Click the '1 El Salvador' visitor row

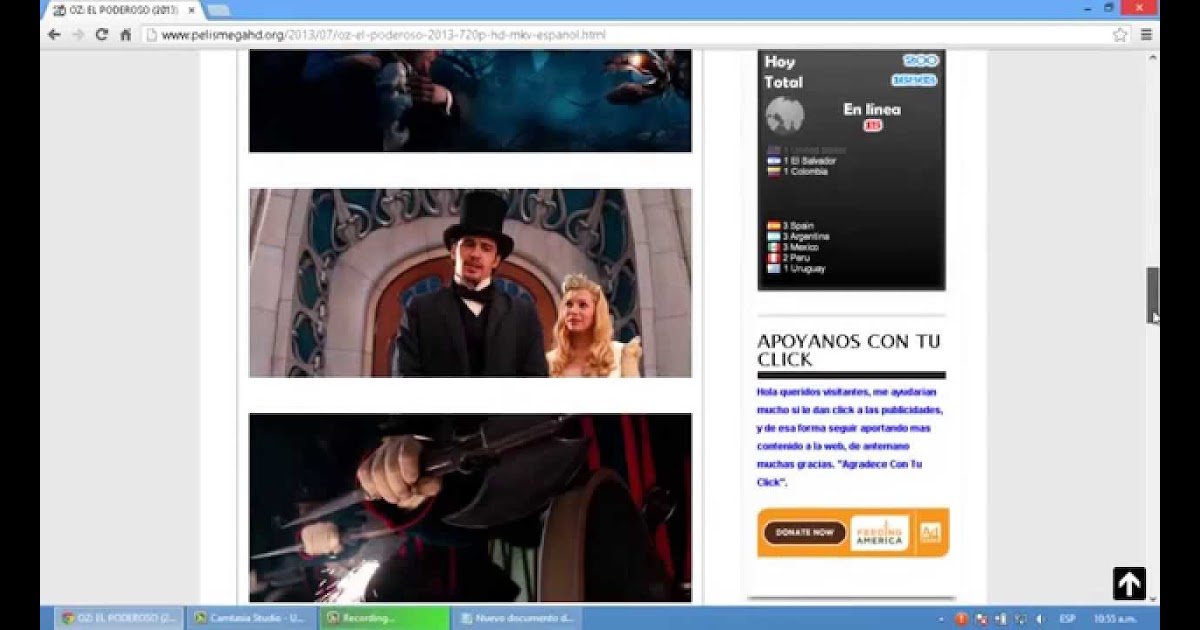801,161
